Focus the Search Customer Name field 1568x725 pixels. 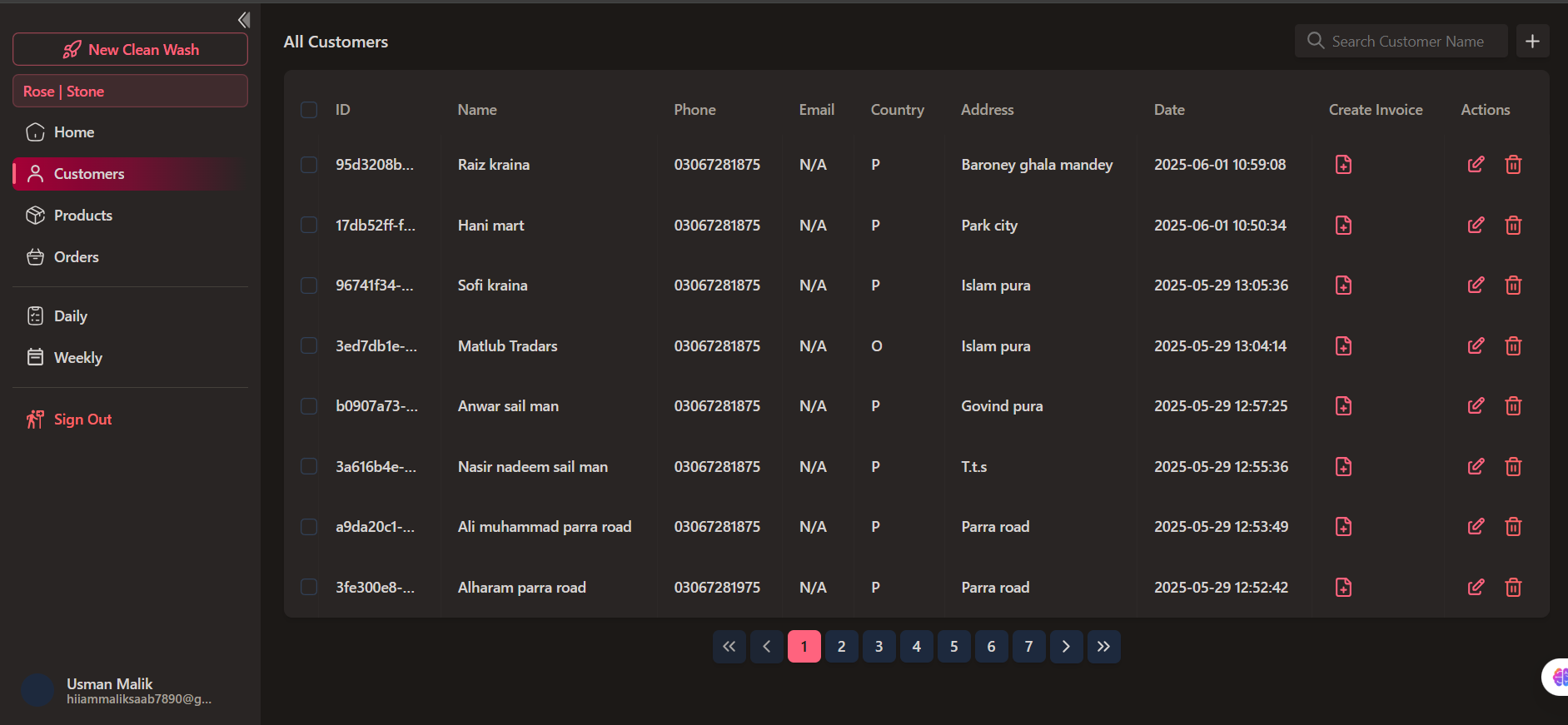[x=1401, y=41]
